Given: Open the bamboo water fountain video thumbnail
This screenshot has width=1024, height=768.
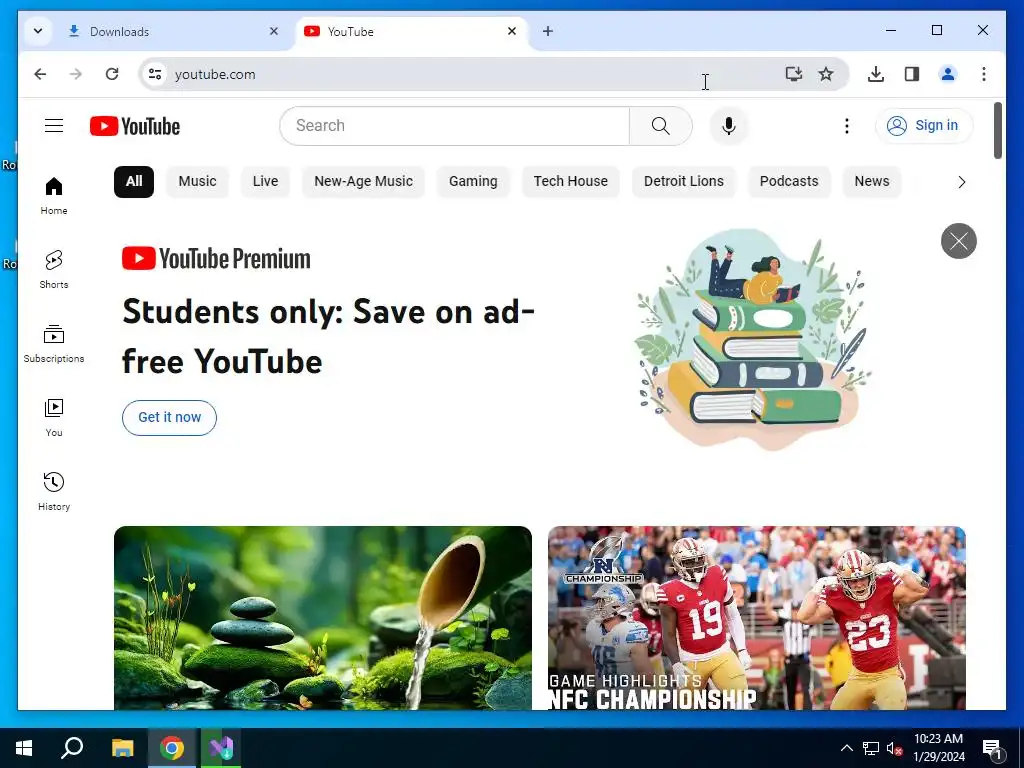Looking at the screenshot, I should [323, 618].
